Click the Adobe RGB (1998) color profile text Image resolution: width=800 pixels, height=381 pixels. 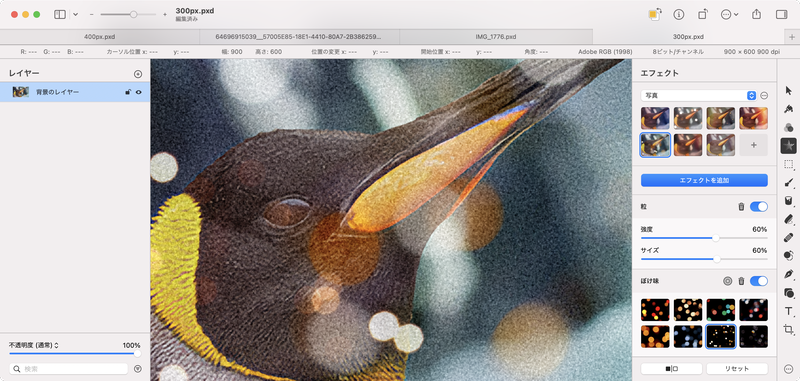click(x=604, y=52)
